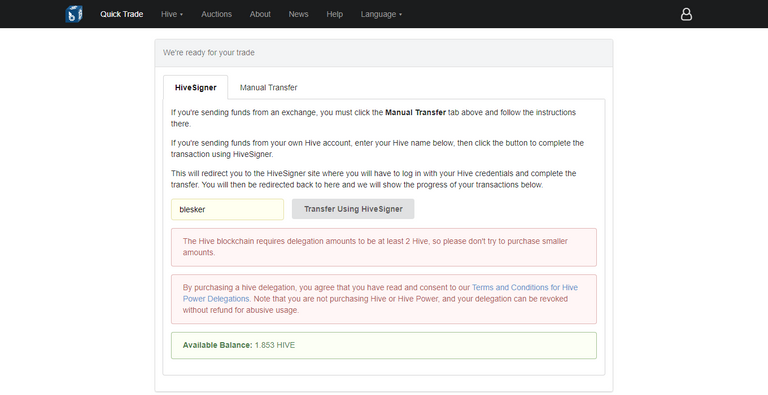Viewport: 768px width, 395px height.
Task: Open Quick Trade page
Action: 121,14
